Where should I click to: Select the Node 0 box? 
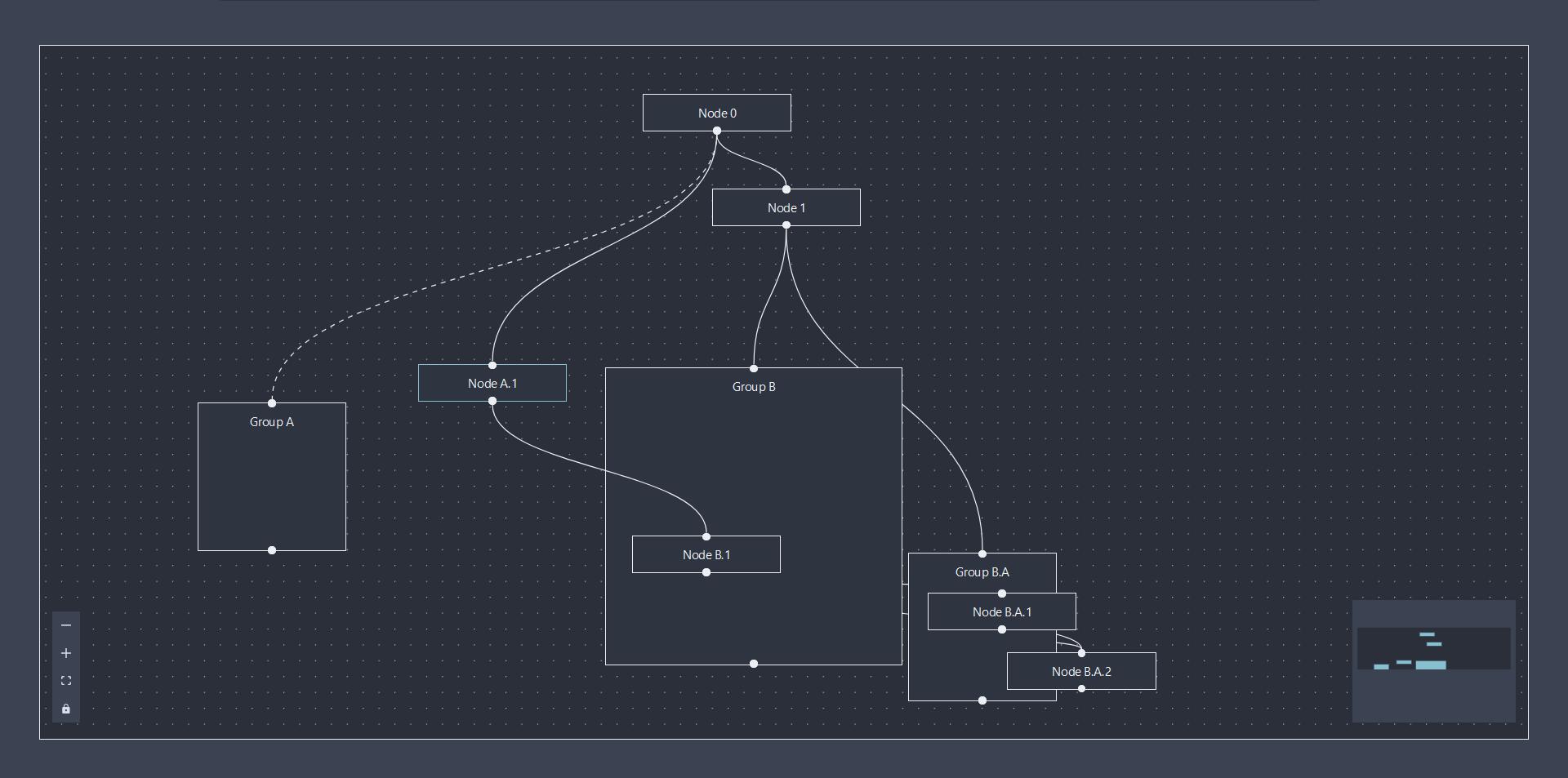click(716, 113)
